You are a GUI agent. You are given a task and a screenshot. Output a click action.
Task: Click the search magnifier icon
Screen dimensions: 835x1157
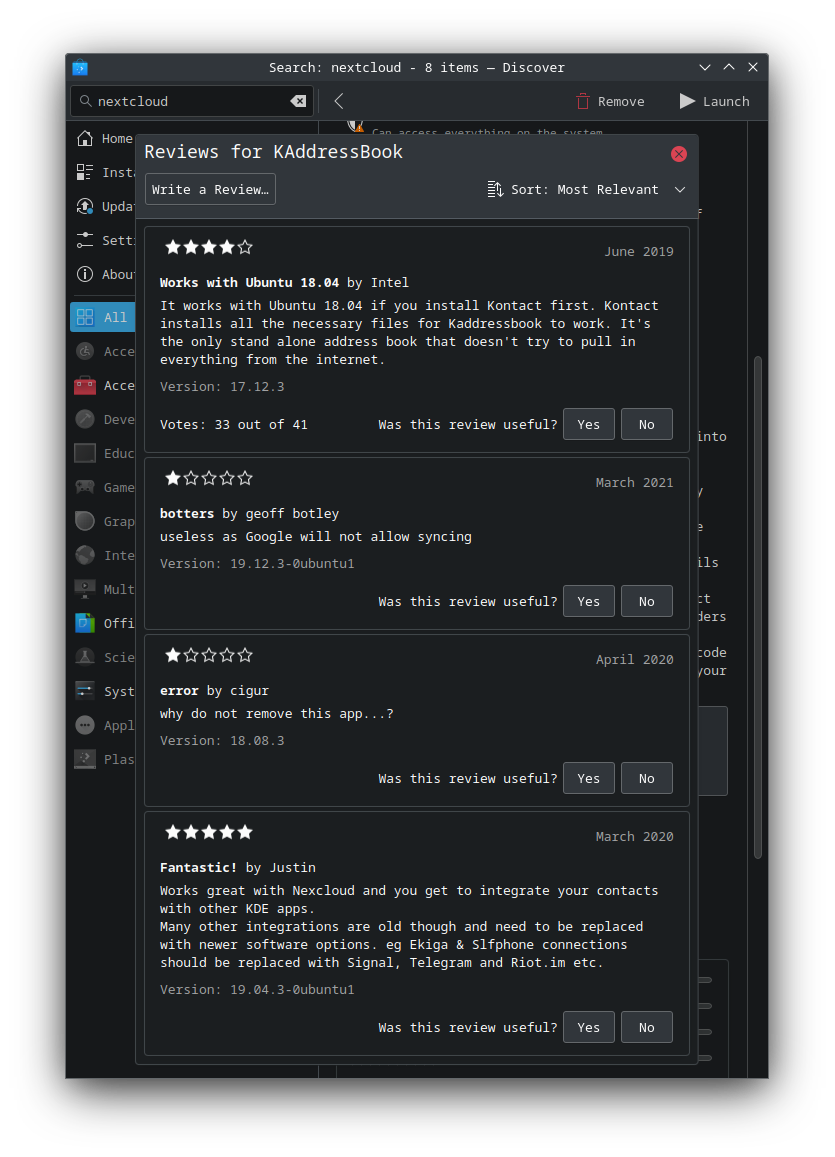click(x=86, y=101)
